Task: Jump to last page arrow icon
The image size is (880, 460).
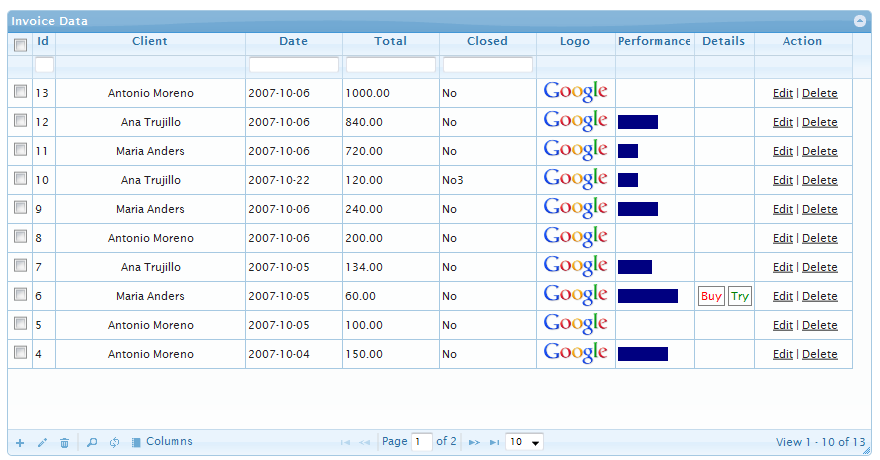Action: coord(494,442)
